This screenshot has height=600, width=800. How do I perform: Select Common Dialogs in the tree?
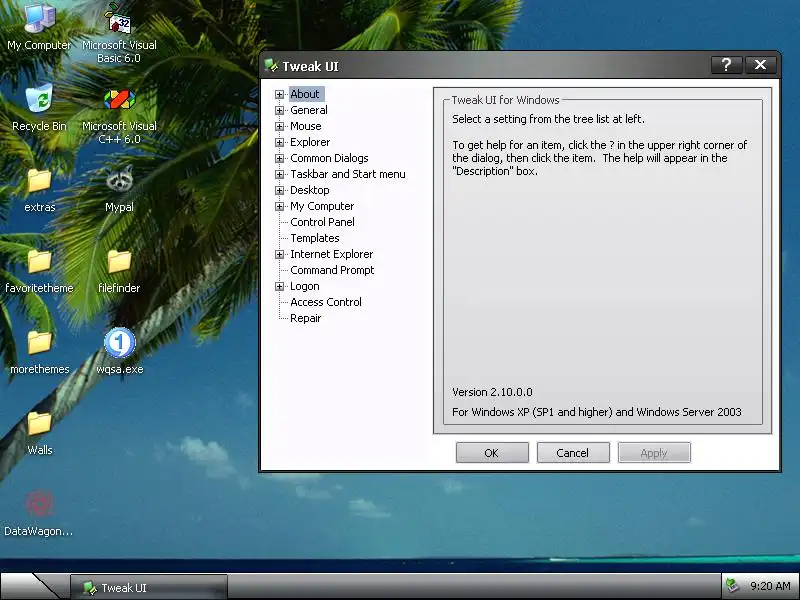point(329,158)
